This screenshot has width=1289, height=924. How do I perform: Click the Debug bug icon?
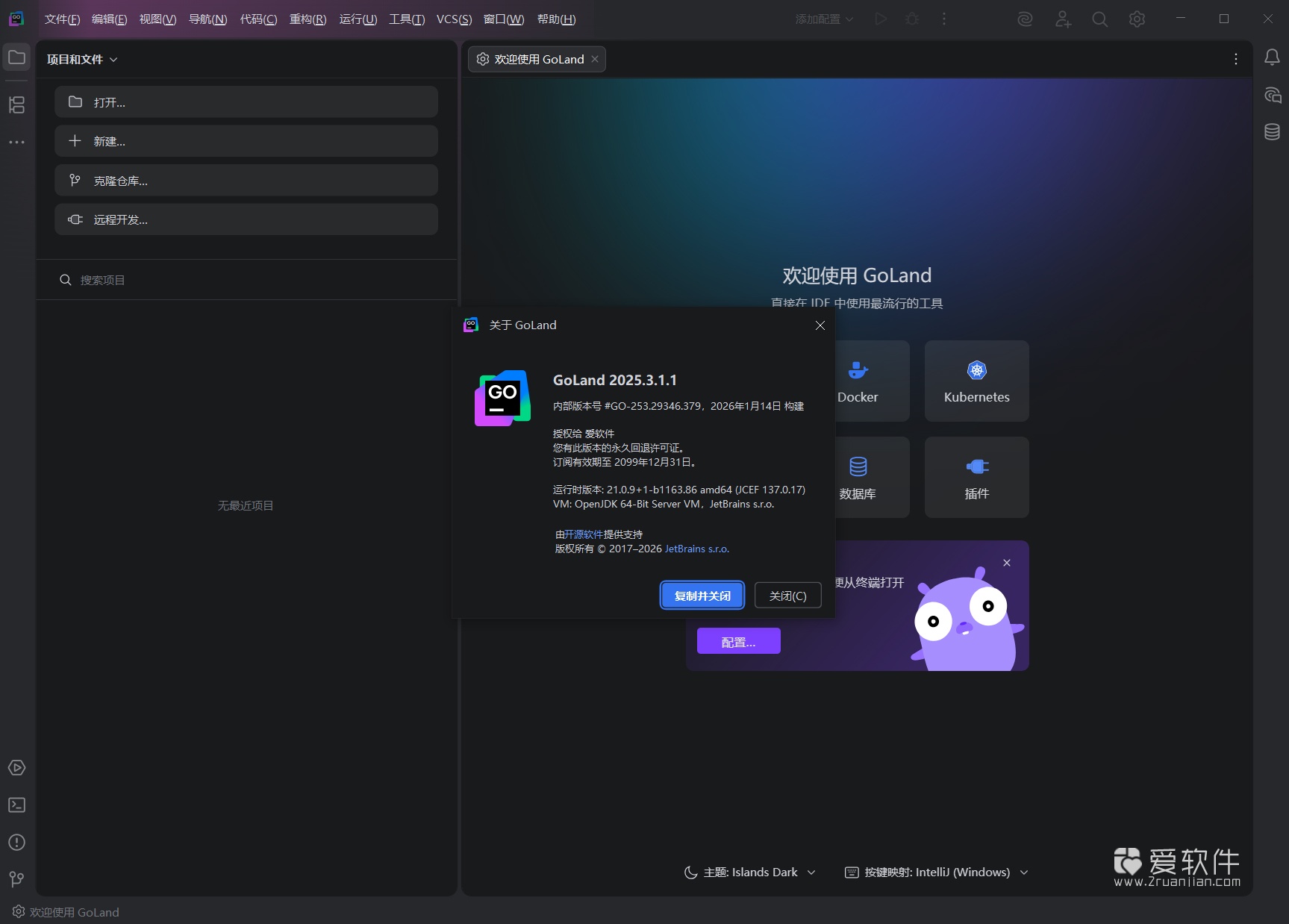[911, 19]
